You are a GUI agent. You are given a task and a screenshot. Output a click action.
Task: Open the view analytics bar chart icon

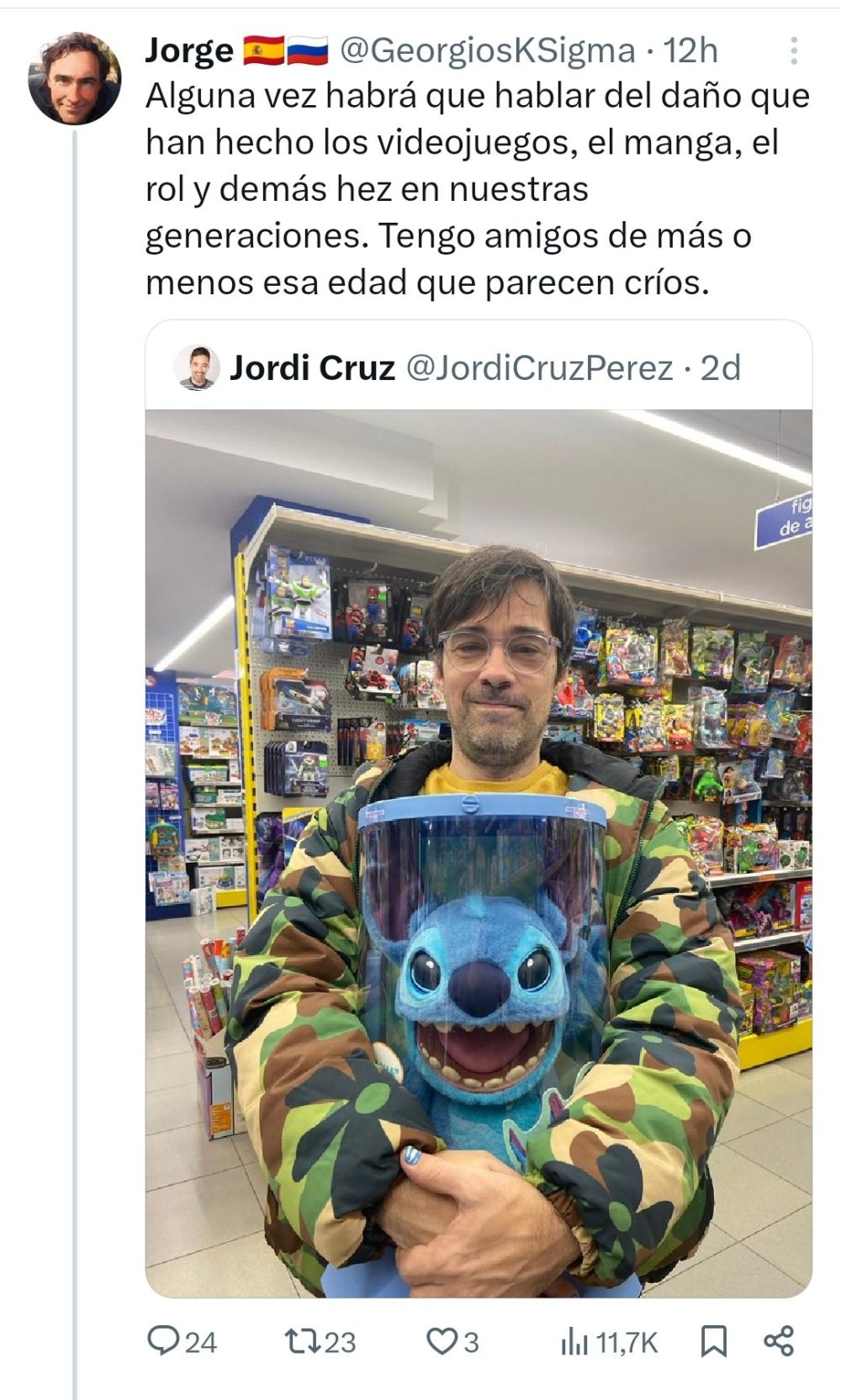tap(574, 1343)
